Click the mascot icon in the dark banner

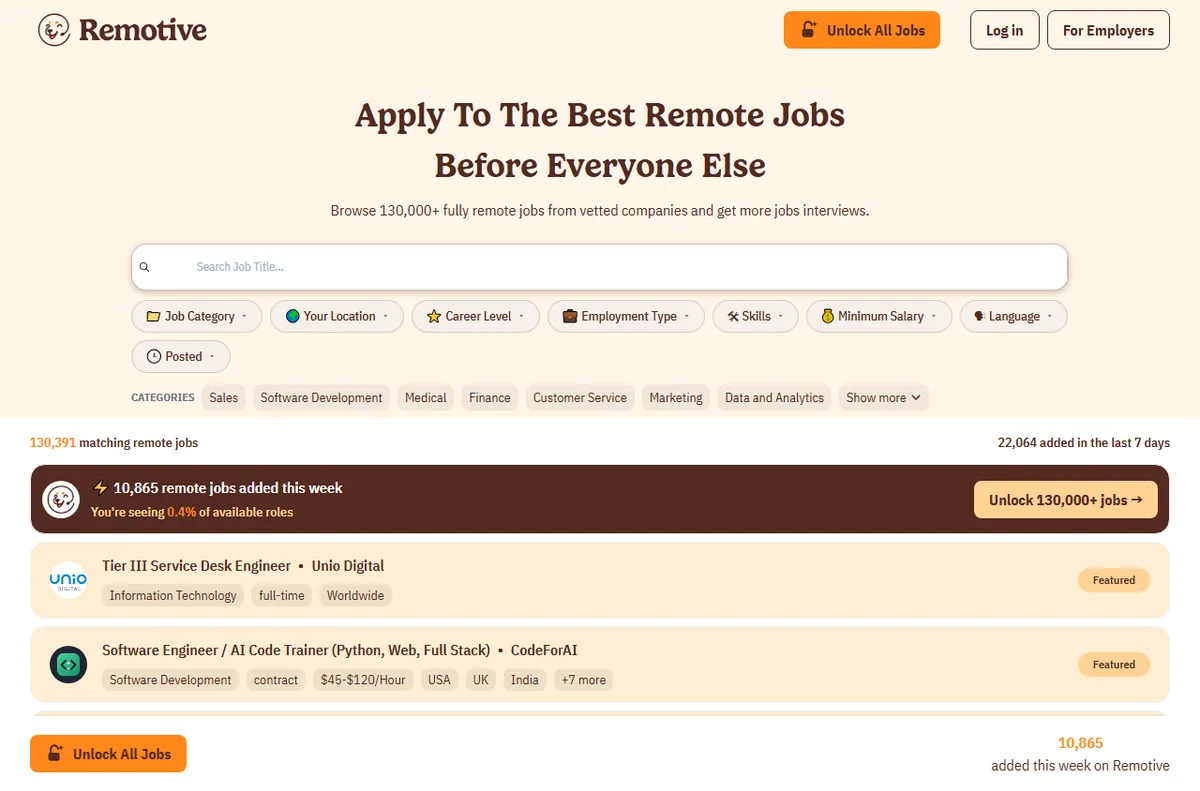point(61,499)
